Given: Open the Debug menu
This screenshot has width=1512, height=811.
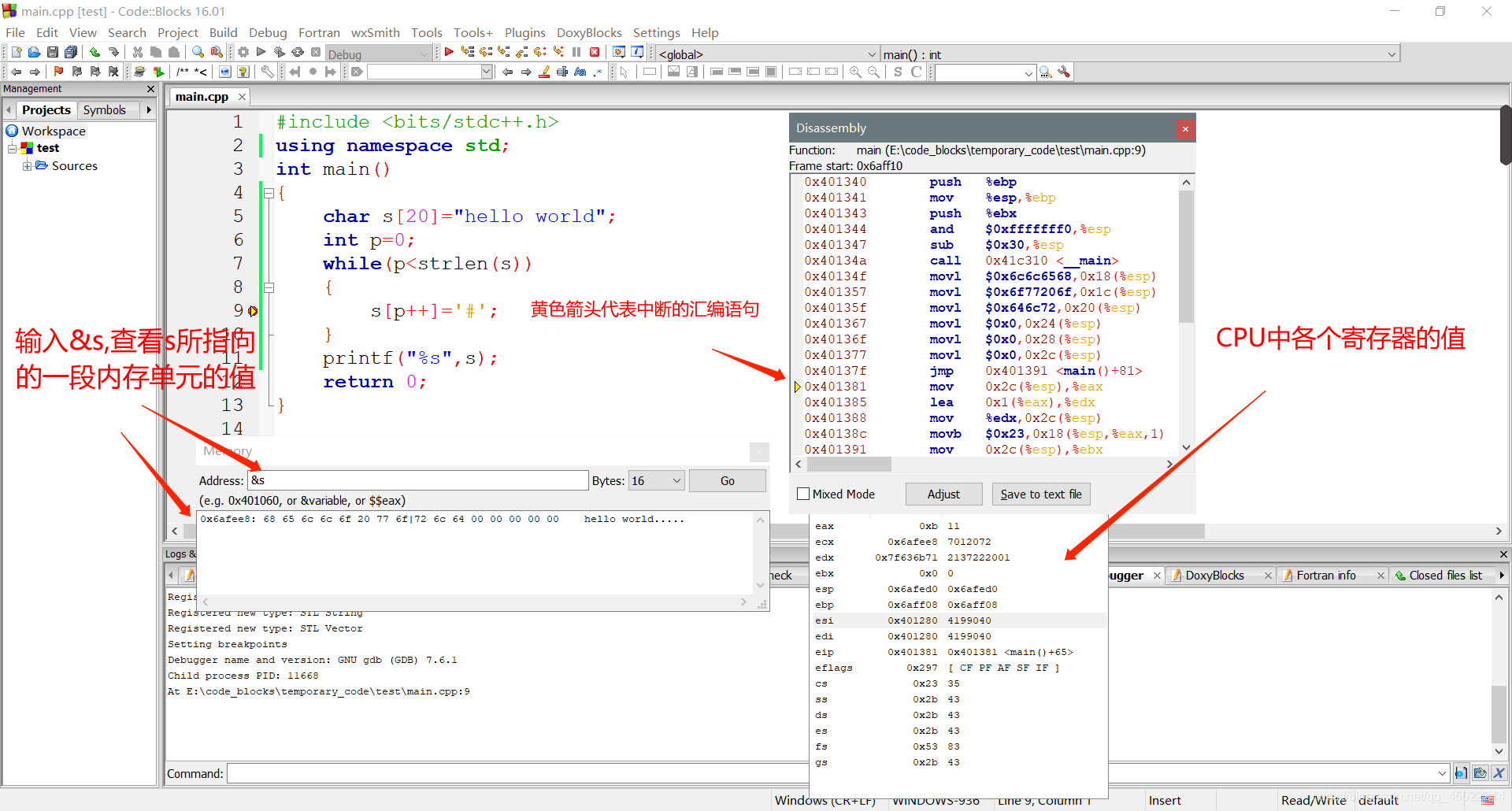Looking at the screenshot, I should pyautogui.click(x=268, y=32).
